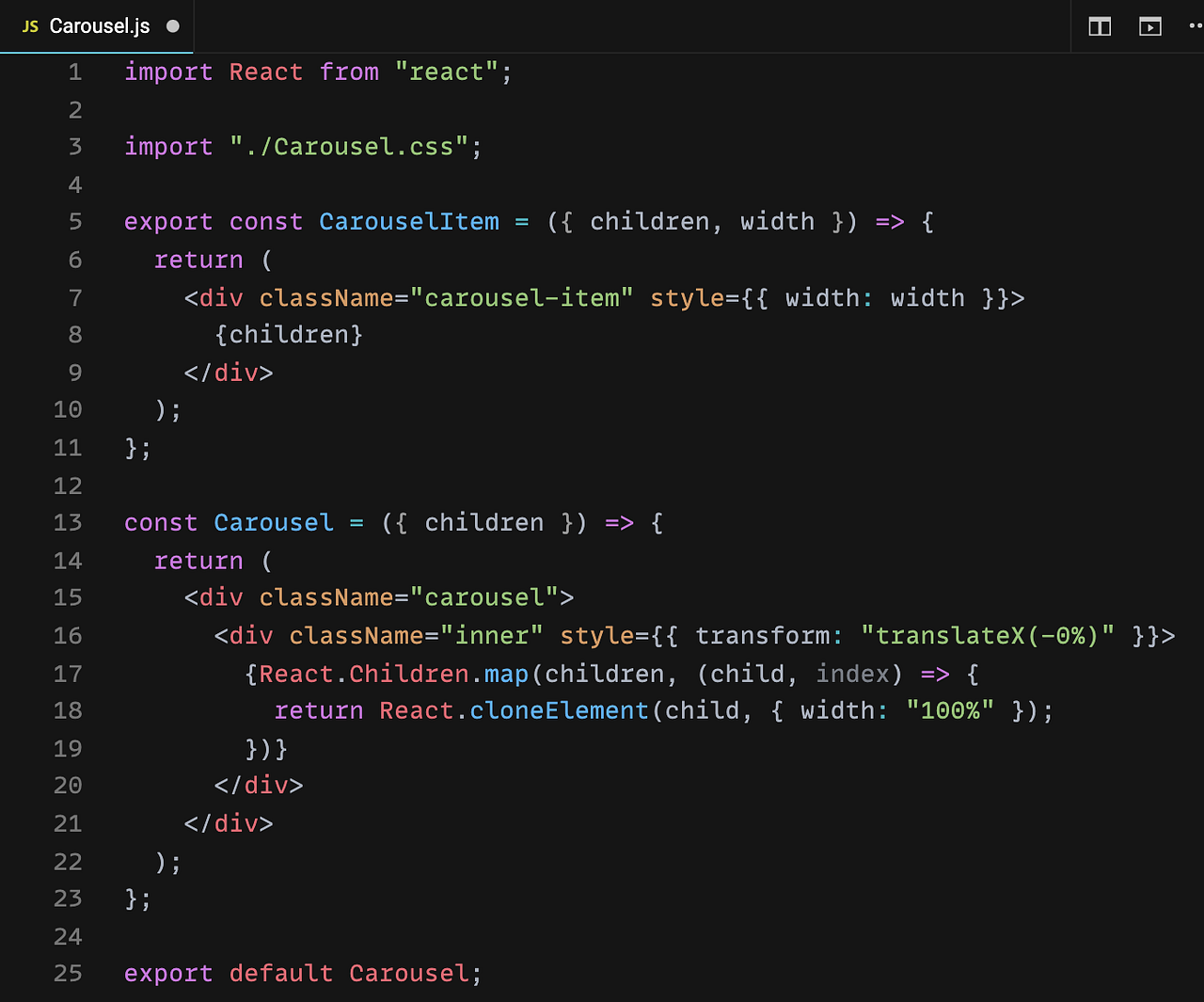Image resolution: width=1204 pixels, height=1002 pixels.
Task: Click the Run/Preview editor icon
Action: [x=1149, y=26]
